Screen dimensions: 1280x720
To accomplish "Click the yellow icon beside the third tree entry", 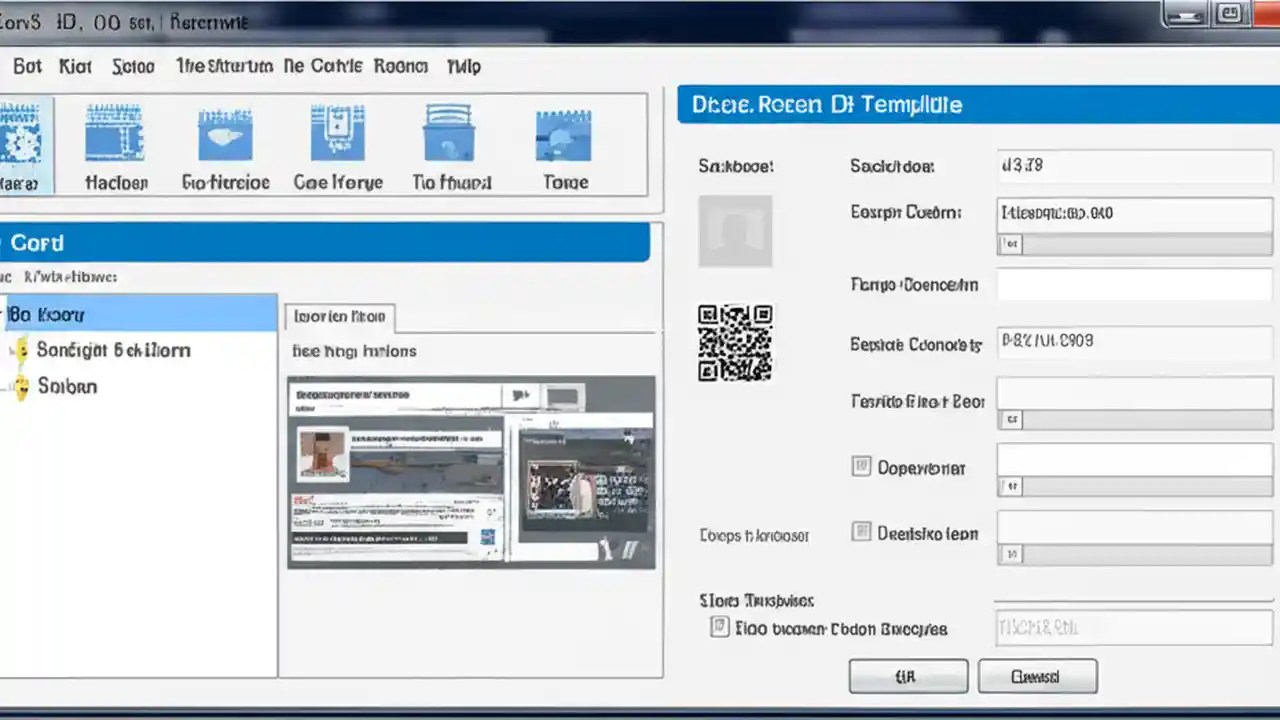I will 21,387.
